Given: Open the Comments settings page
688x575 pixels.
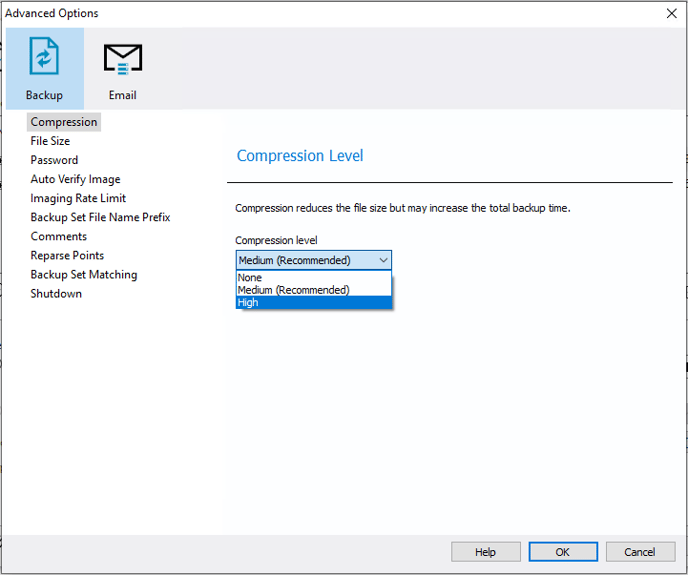Looking at the screenshot, I should 59,237.
